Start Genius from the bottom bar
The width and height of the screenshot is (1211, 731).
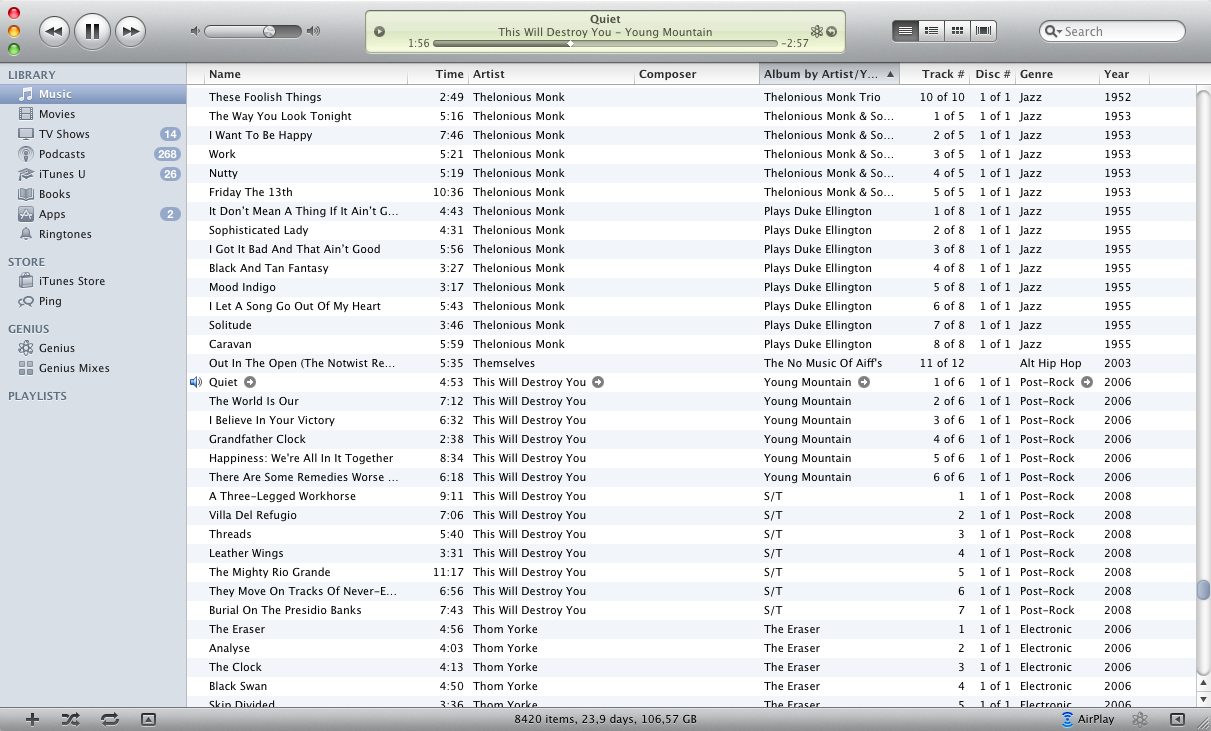(1139, 719)
